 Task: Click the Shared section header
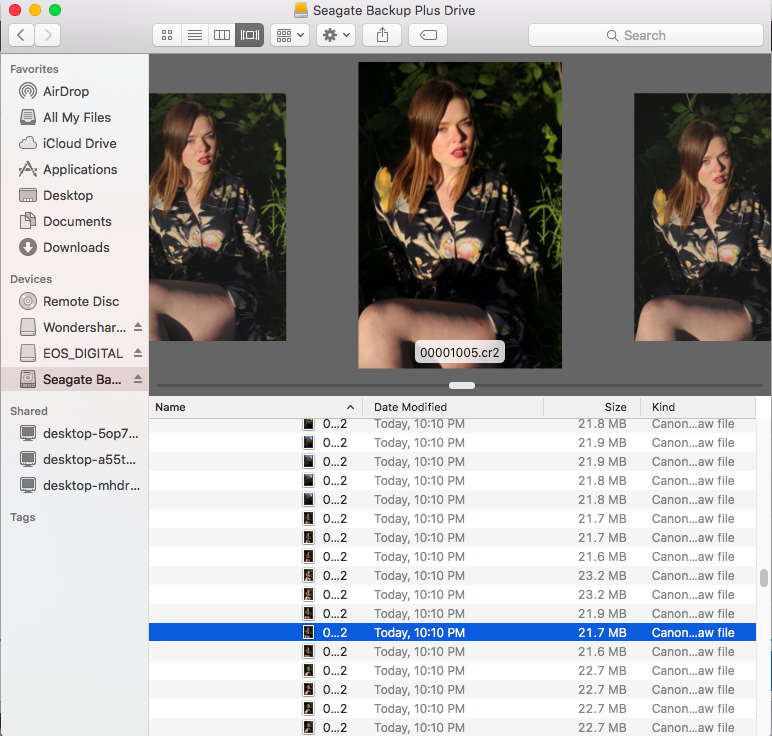(29, 411)
